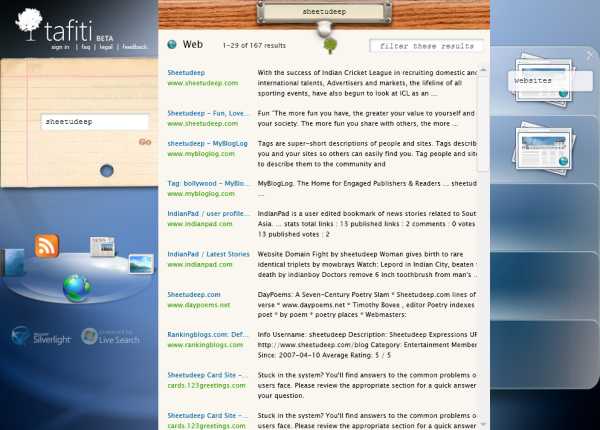
Task: Open the first Sheetudeep result title
Action: pos(186,73)
